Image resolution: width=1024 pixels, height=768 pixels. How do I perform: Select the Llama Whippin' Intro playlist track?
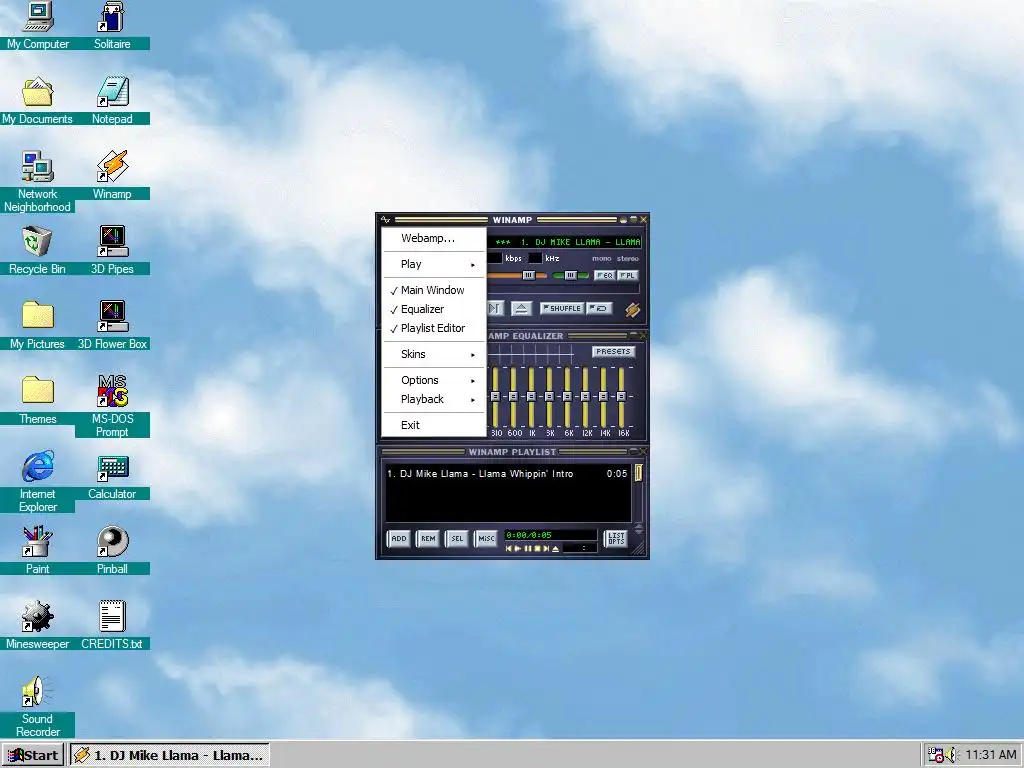(507, 473)
